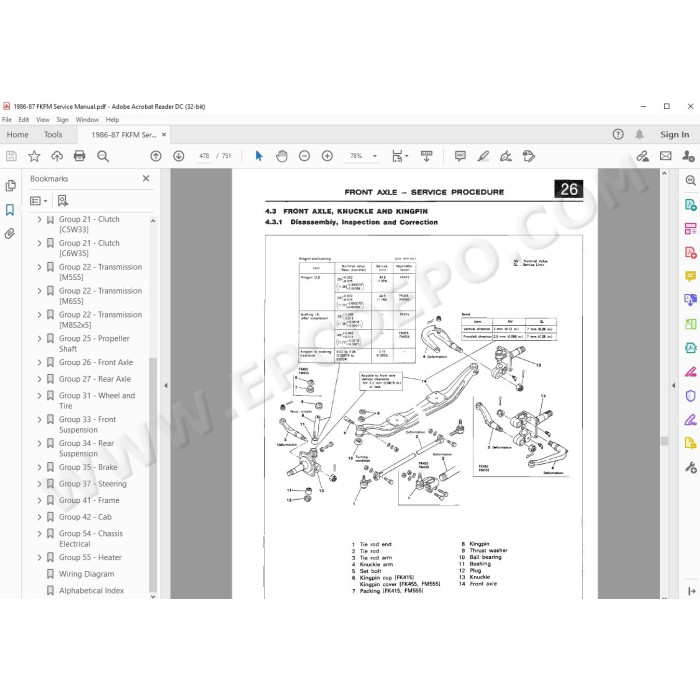
Task: Zoom in with plus button
Action: 327,156
